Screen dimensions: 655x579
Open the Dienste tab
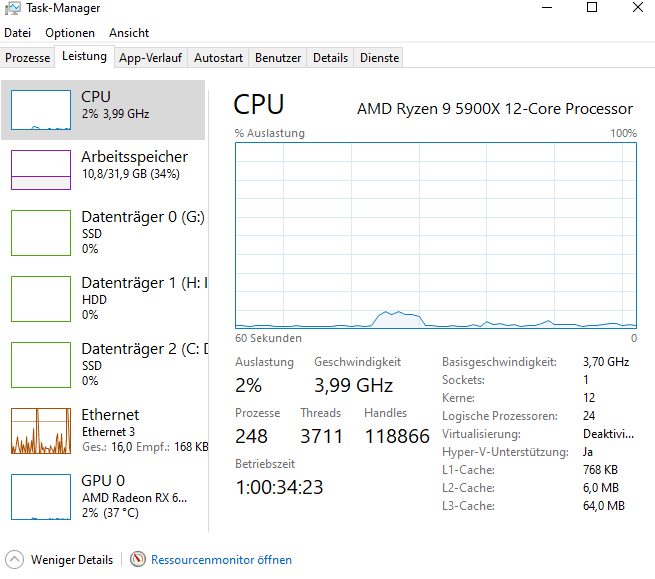[379, 58]
